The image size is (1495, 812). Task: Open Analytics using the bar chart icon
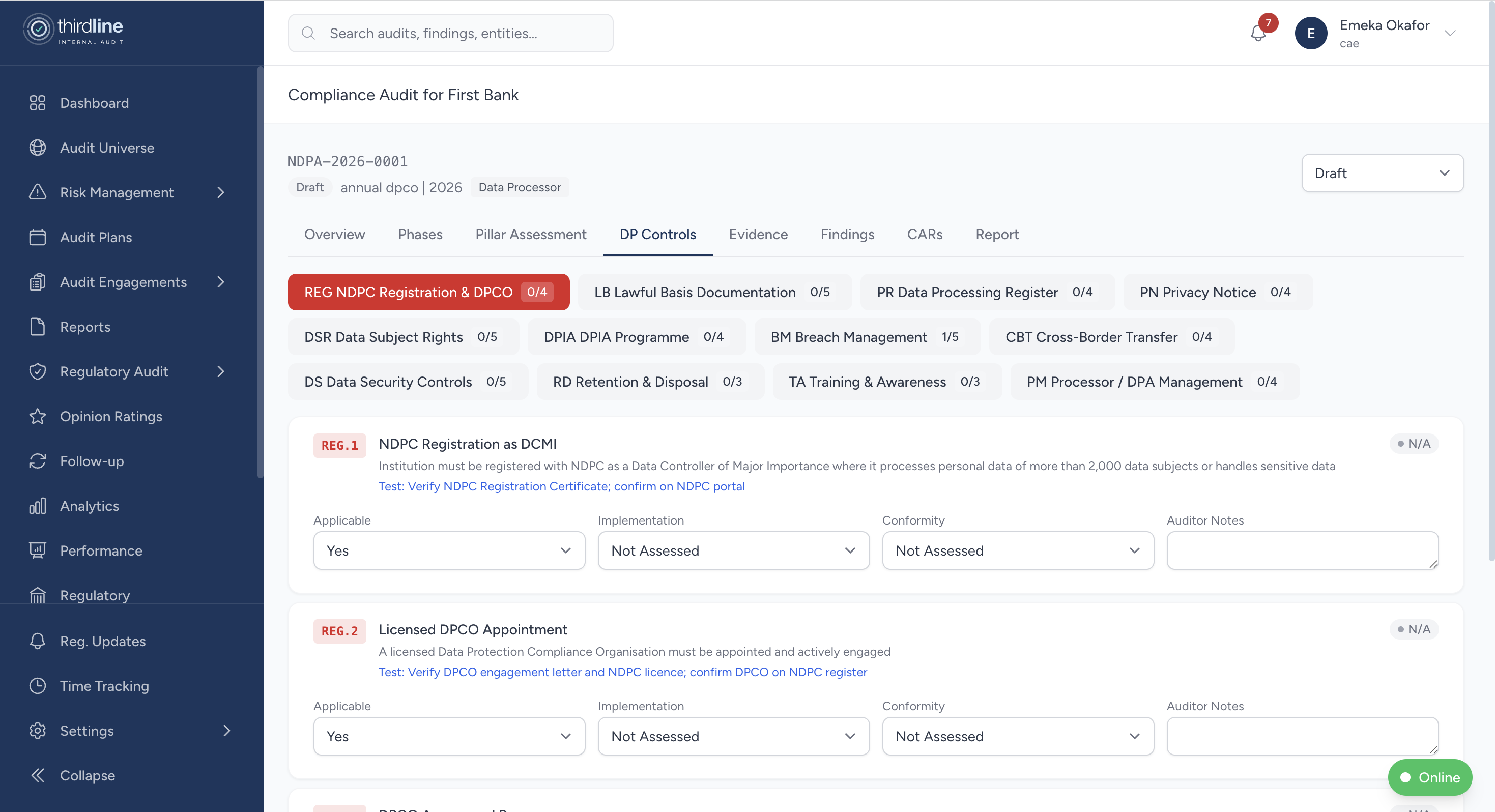(x=37, y=506)
